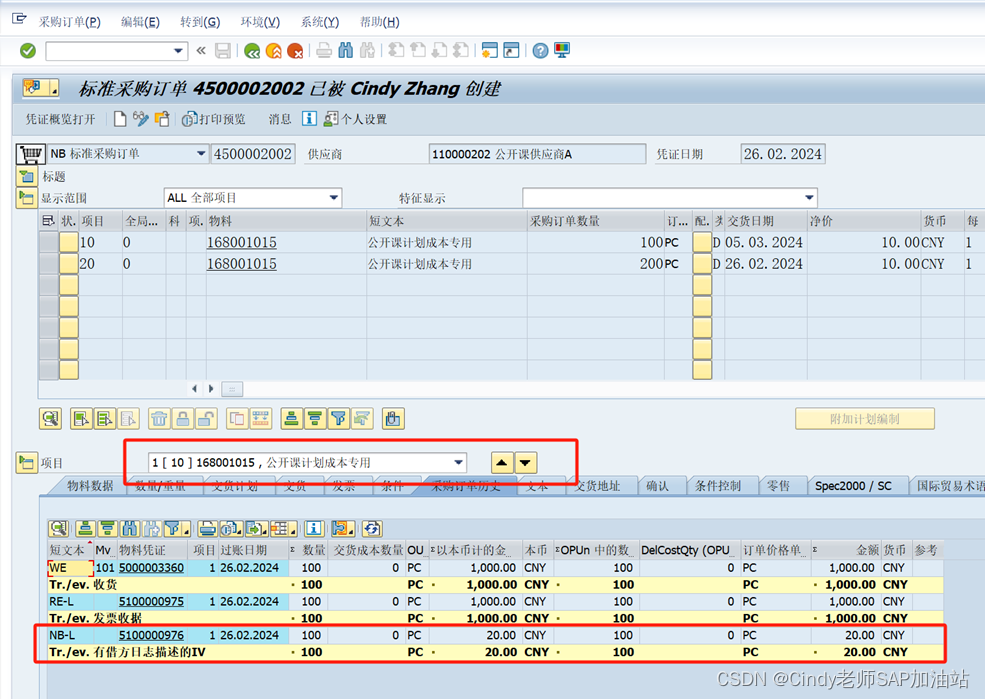Open the 环境(V) menu

260,22
